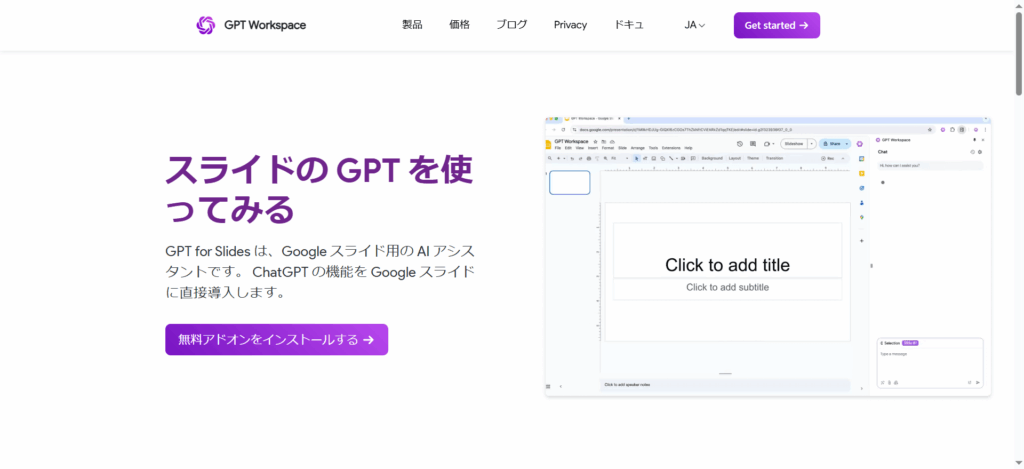Click 'Click to add subtitle' placeholder

(x=727, y=287)
